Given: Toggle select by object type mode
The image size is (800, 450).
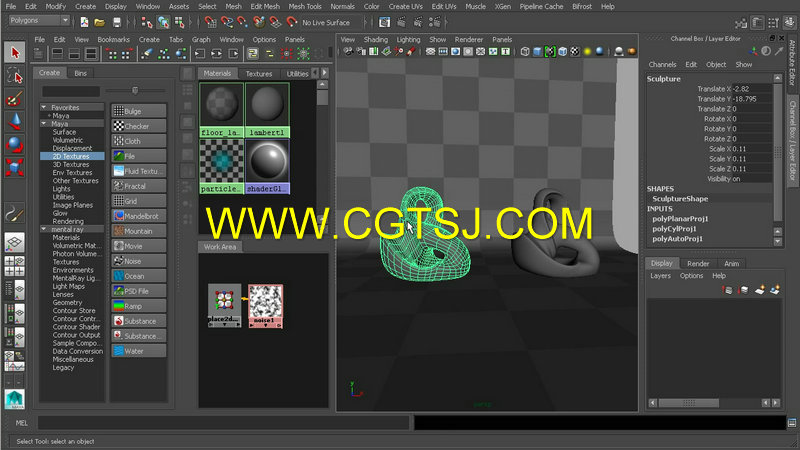Looking at the screenshot, I should pyautogui.click(x=163, y=22).
